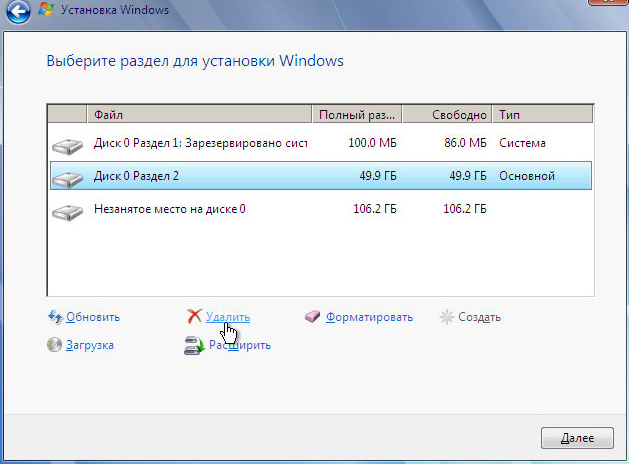Viewport: 629px width, 464px height.
Task: Select row Диск 0 Раздел 2
Action: pyautogui.click(x=321, y=176)
